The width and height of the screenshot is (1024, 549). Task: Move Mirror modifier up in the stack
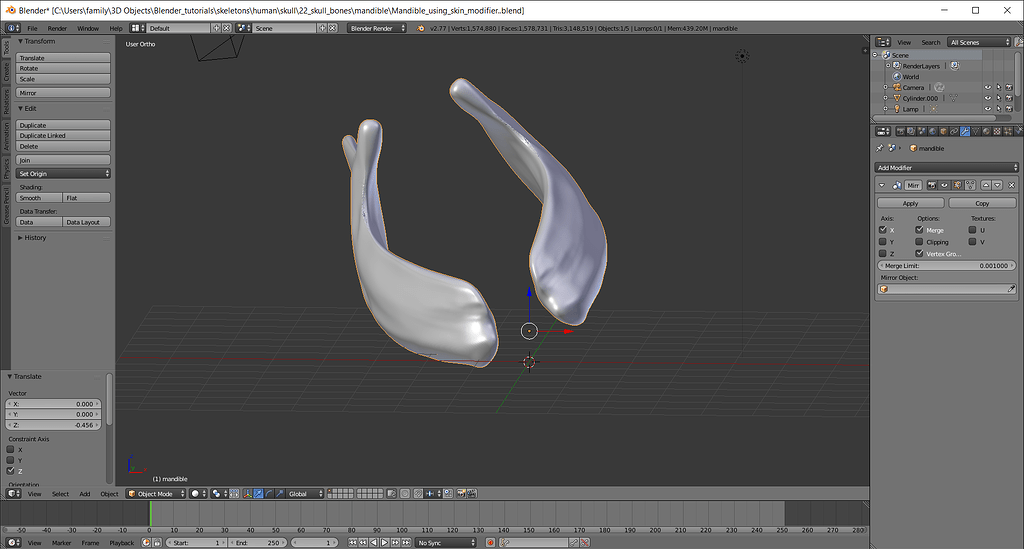(x=986, y=185)
